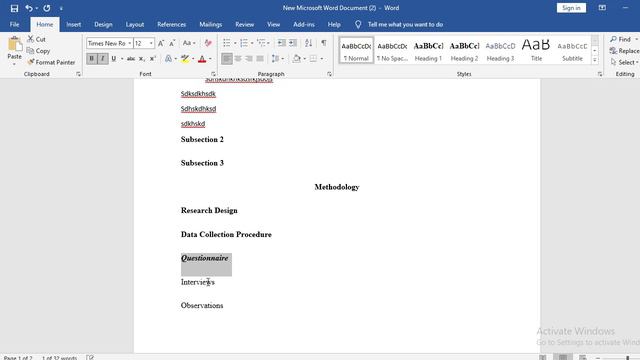The width and height of the screenshot is (640, 360).
Task: Apply the yellow text highlight color
Action: 185,59
